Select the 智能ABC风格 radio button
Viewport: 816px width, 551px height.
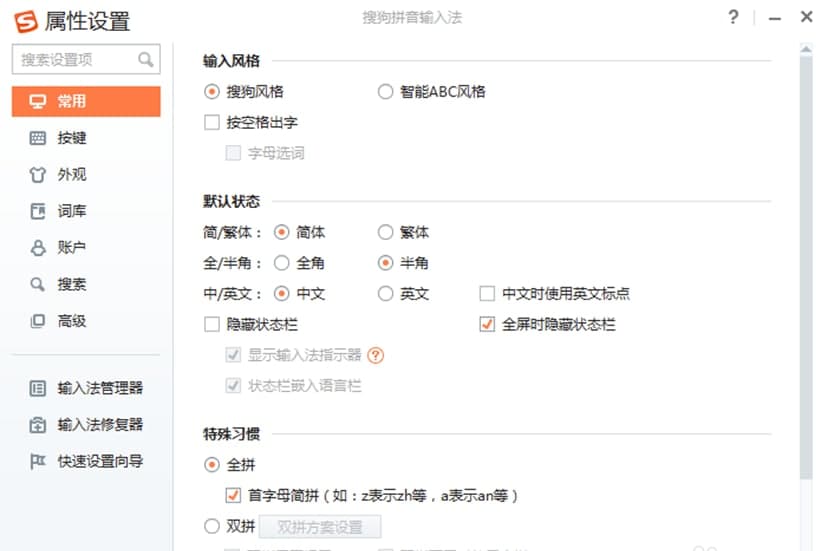point(385,92)
